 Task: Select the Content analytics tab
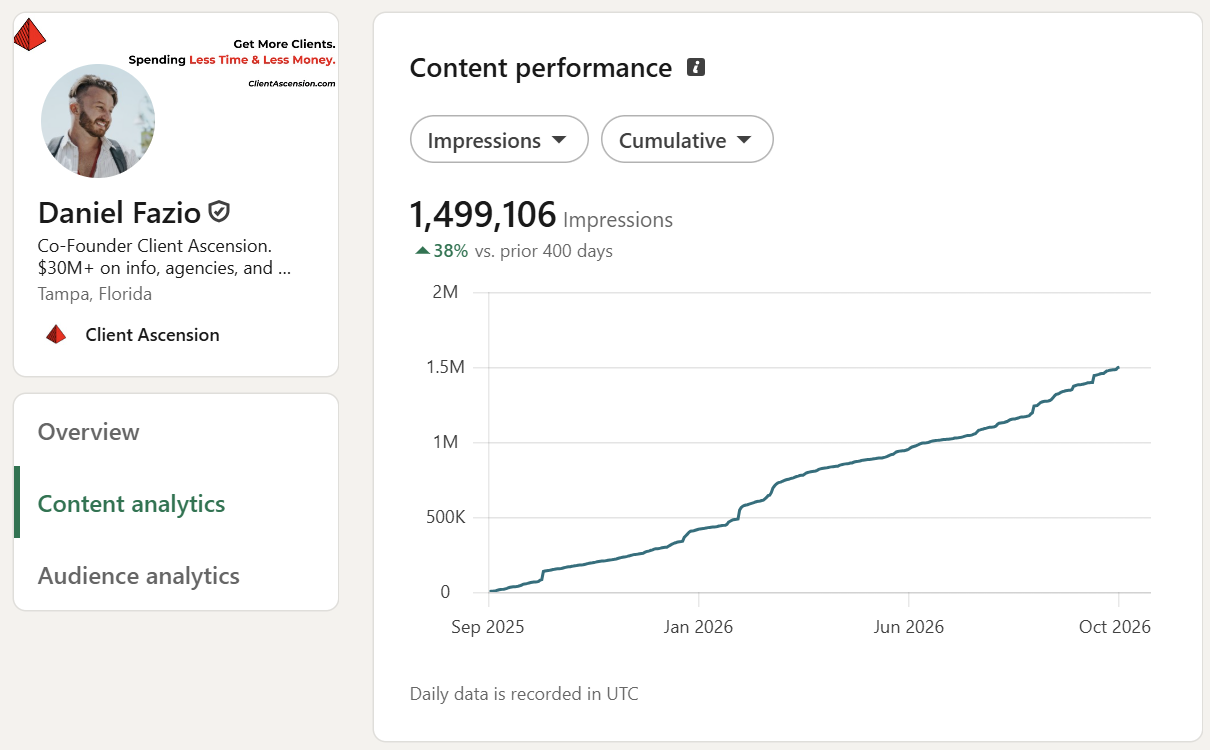pyautogui.click(x=132, y=504)
